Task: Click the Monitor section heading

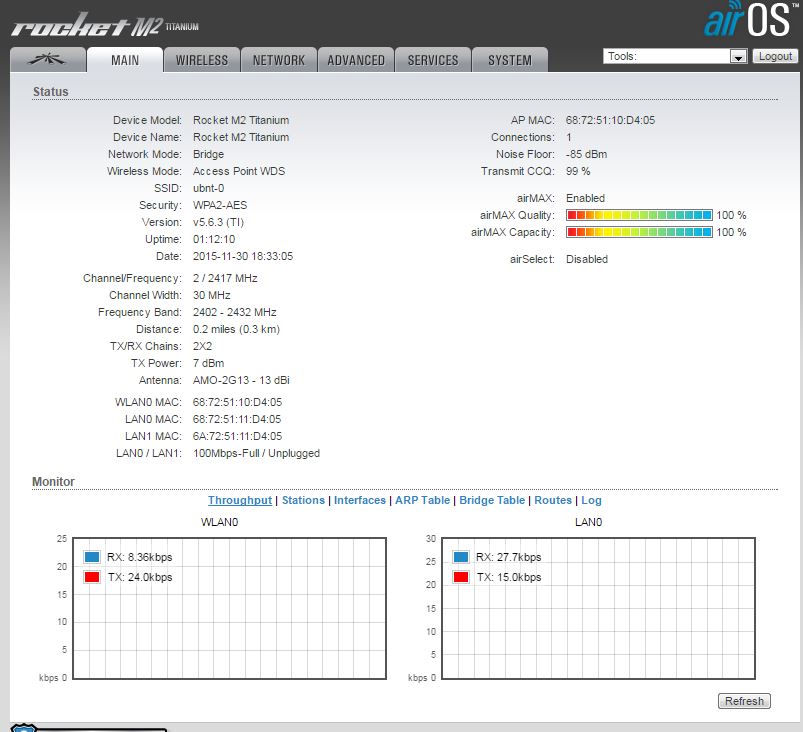Action: pyautogui.click(x=53, y=482)
